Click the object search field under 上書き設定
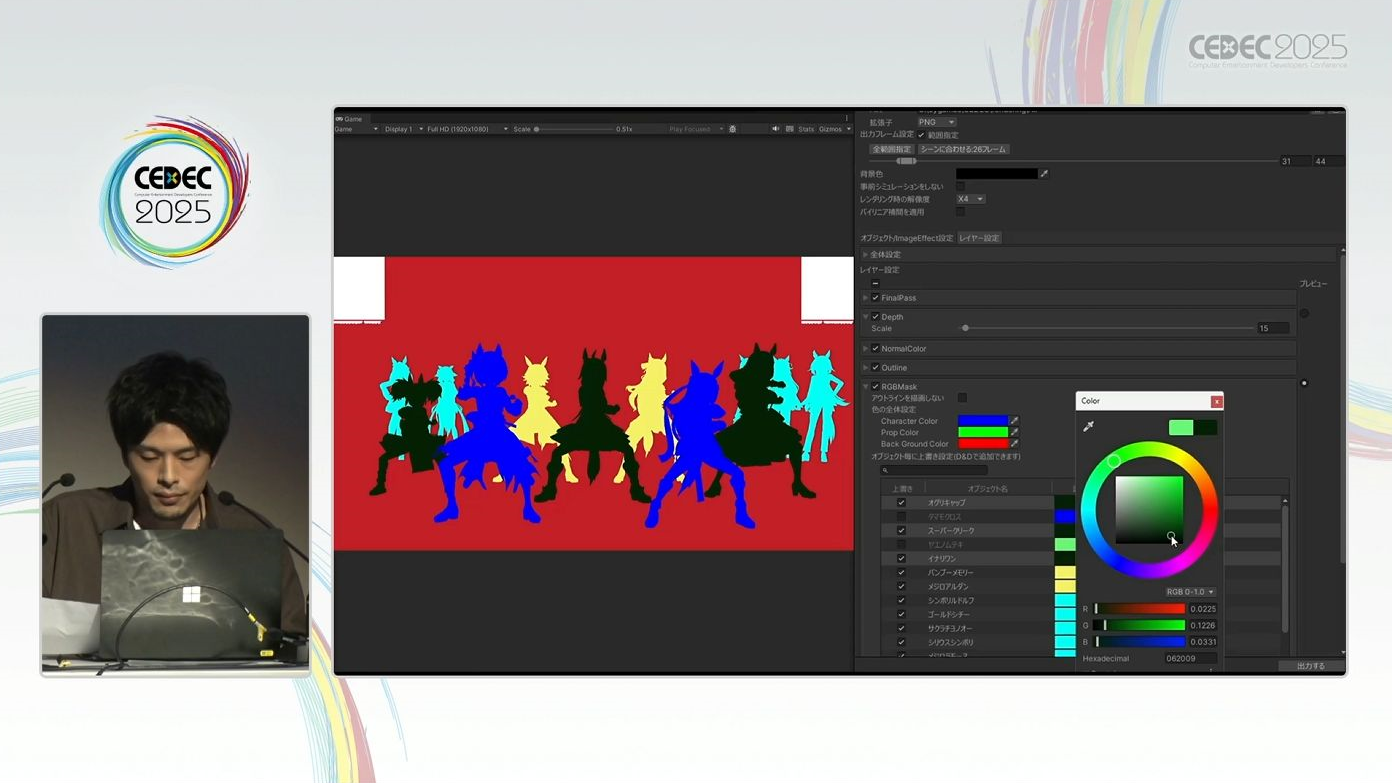 pos(933,470)
